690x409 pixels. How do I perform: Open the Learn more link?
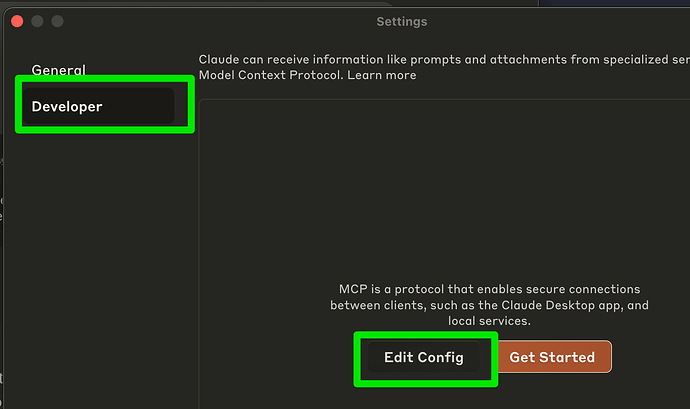[x=382, y=75]
